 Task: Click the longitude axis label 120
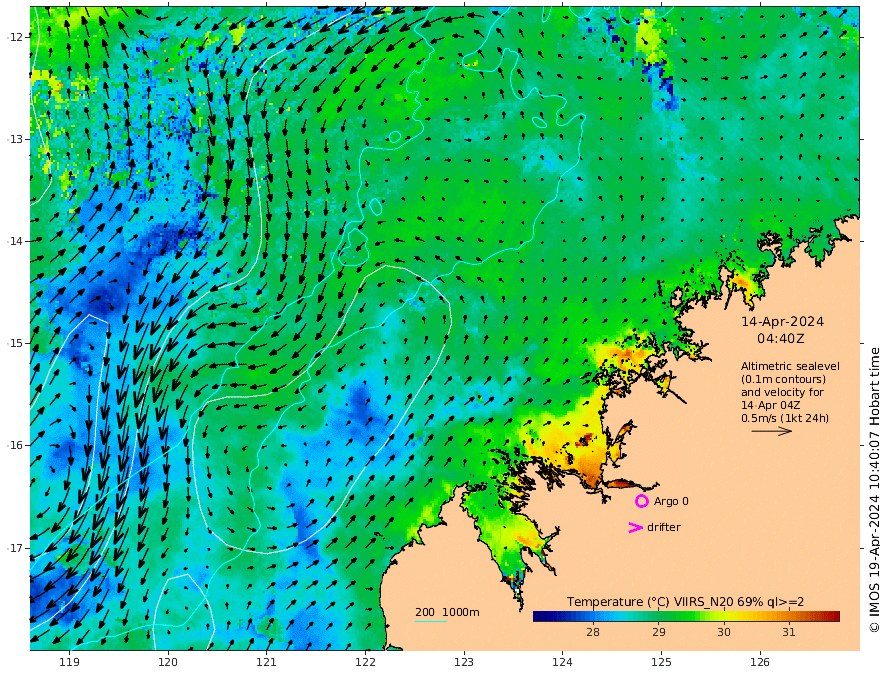click(168, 663)
